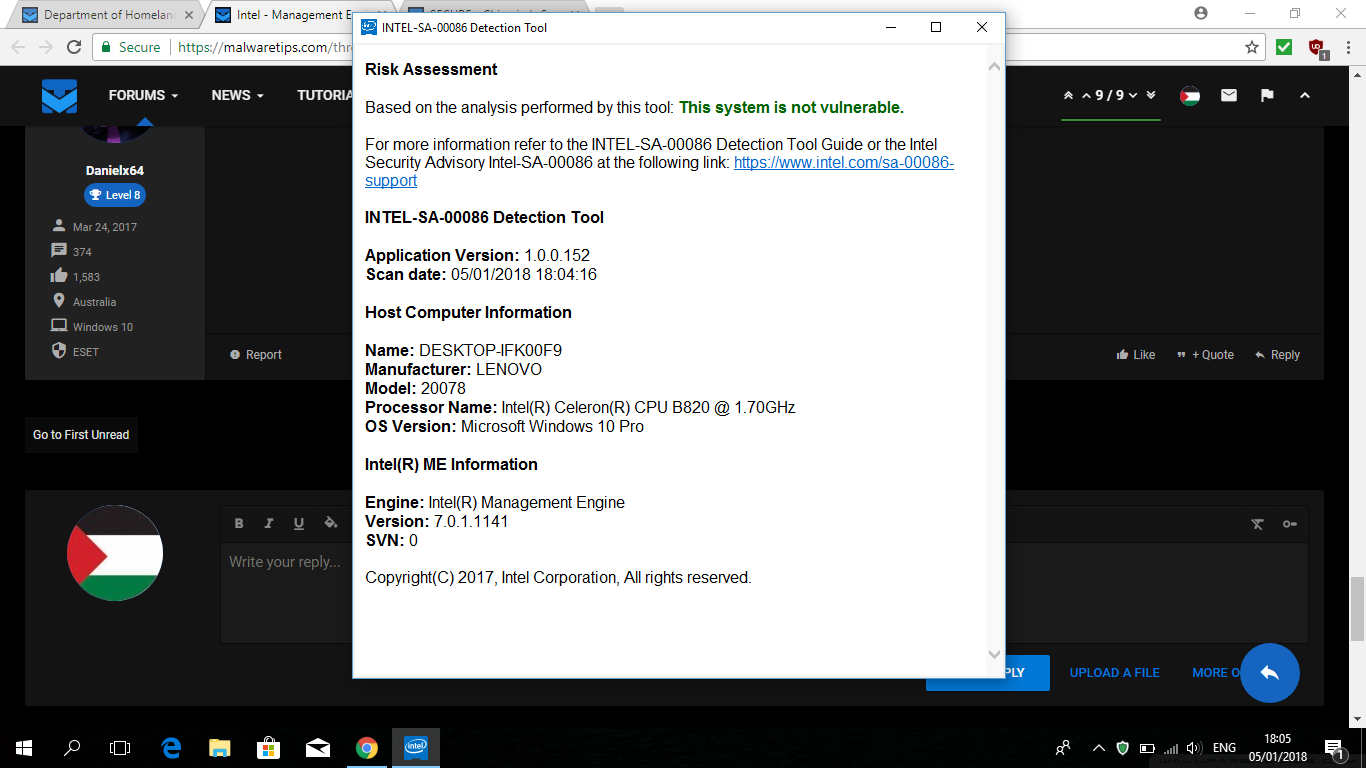Image resolution: width=1366 pixels, height=768 pixels.
Task: Open volume control in system tray
Action: 1192,748
